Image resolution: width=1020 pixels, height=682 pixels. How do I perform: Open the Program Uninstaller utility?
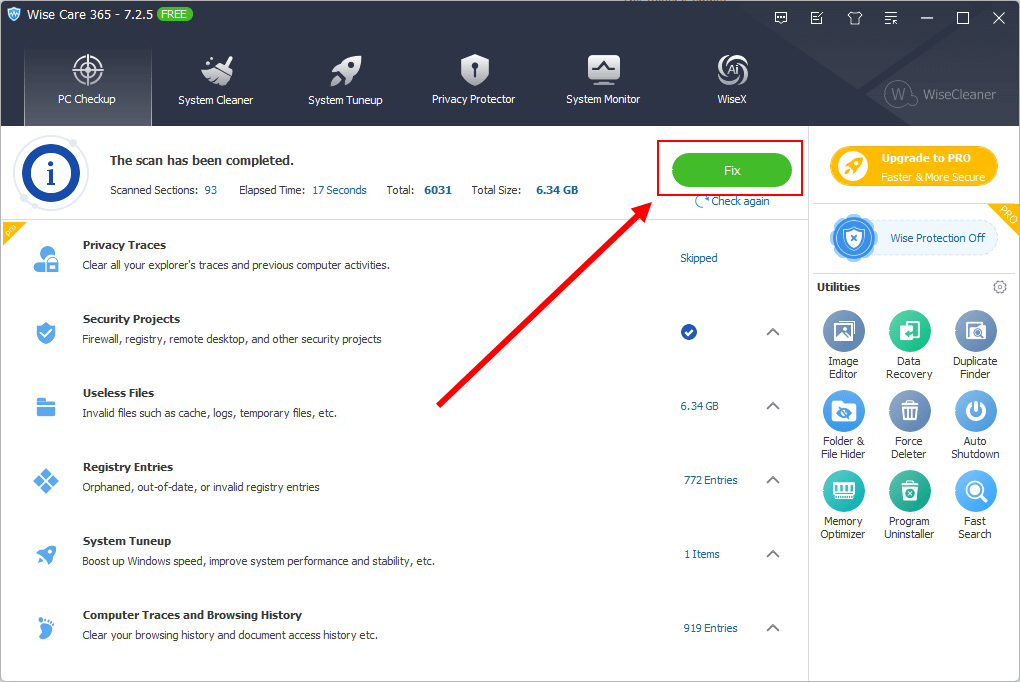(x=909, y=505)
